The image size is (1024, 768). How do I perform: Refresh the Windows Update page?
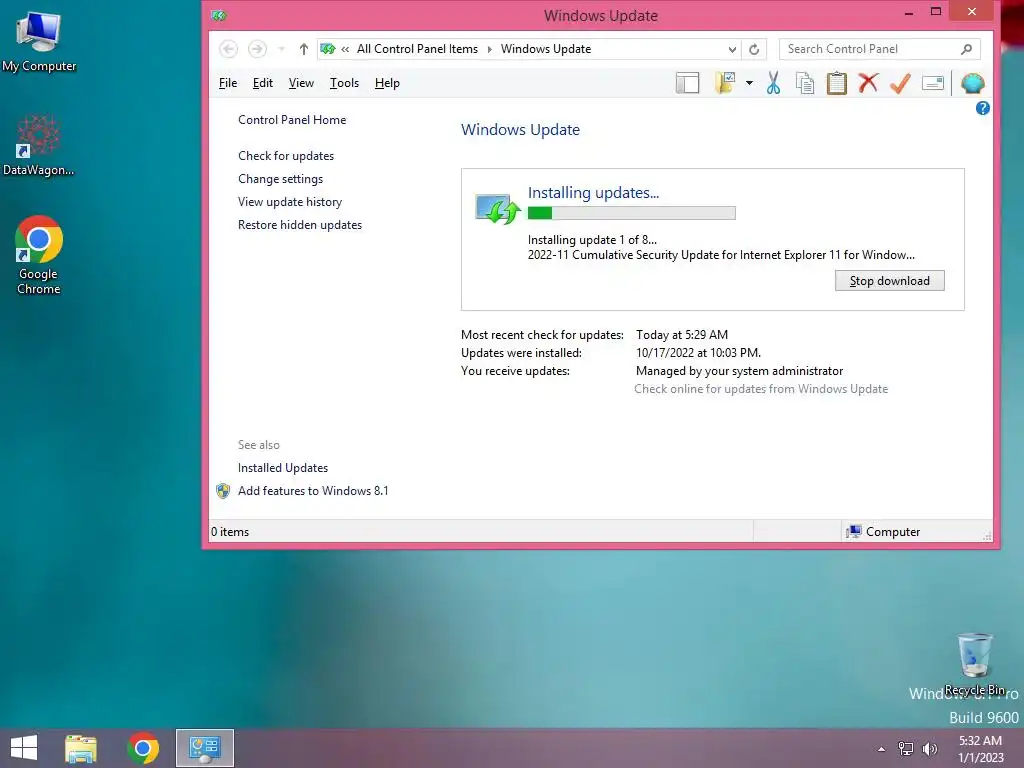pos(754,49)
